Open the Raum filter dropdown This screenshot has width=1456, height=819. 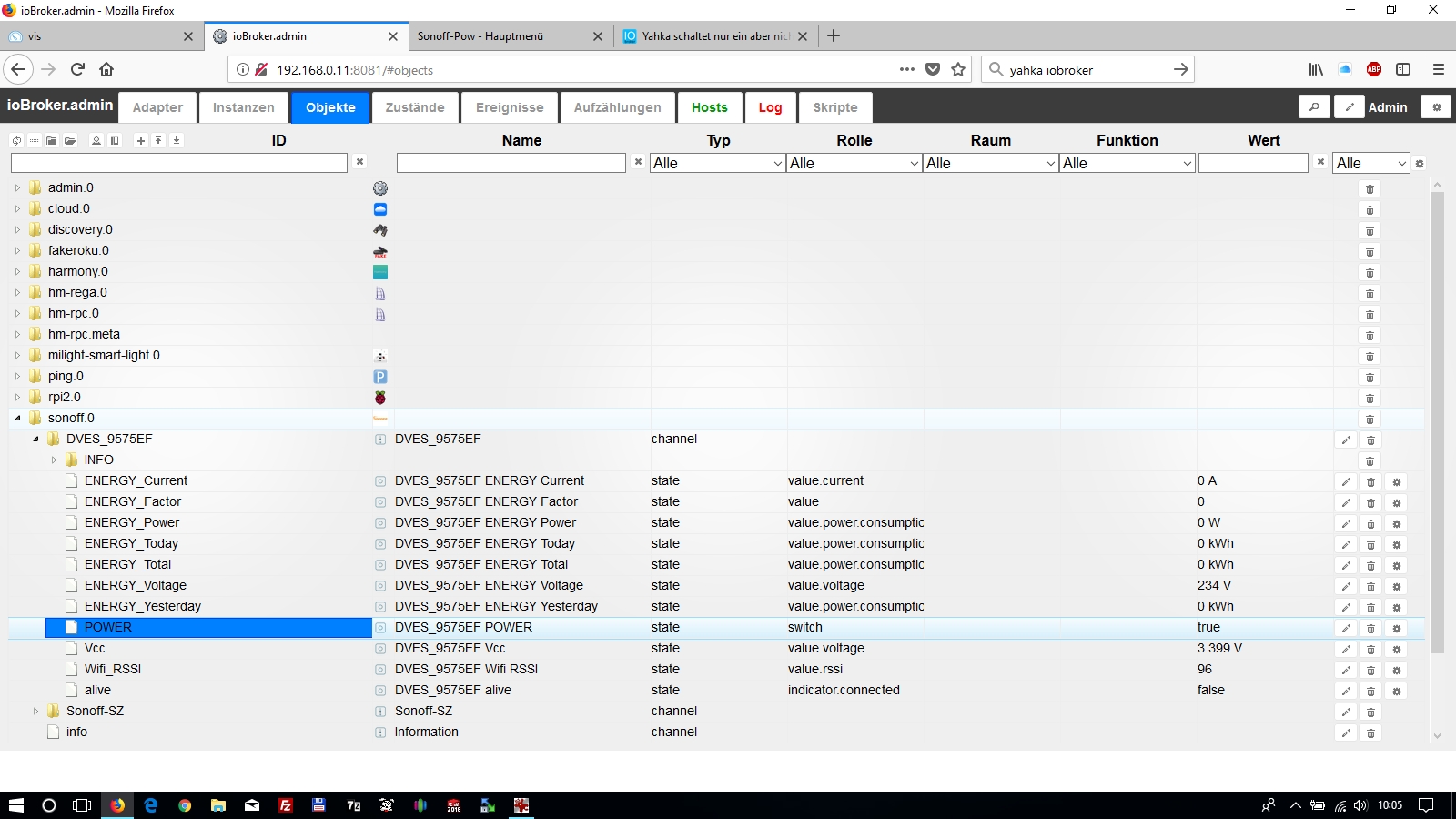991,163
